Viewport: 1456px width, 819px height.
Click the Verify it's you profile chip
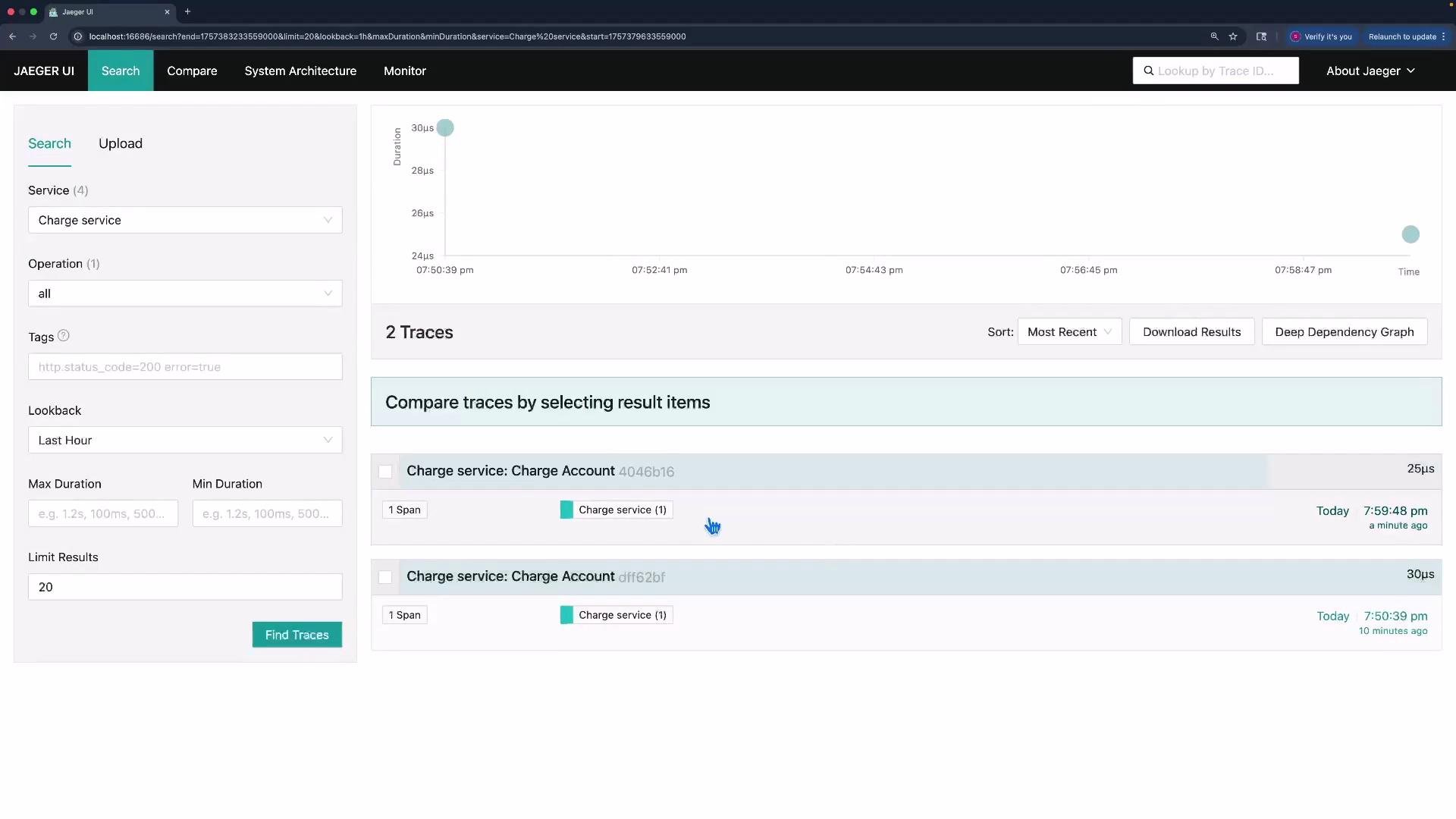pyautogui.click(x=1321, y=36)
